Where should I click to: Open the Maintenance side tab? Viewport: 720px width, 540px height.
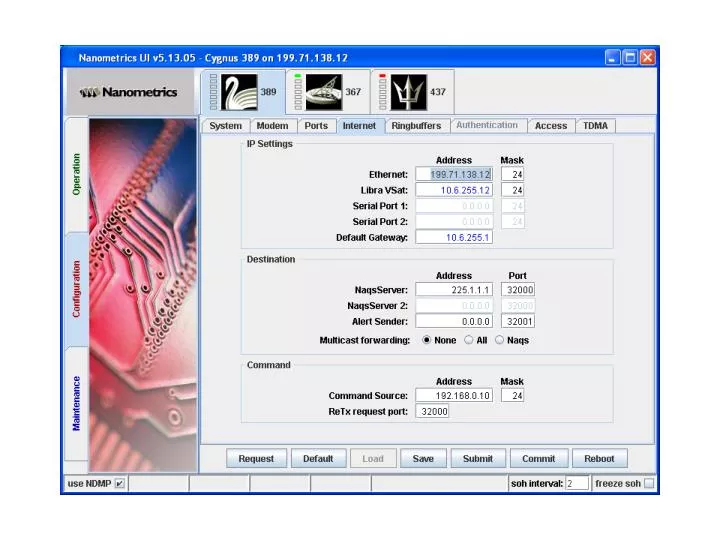click(x=76, y=403)
